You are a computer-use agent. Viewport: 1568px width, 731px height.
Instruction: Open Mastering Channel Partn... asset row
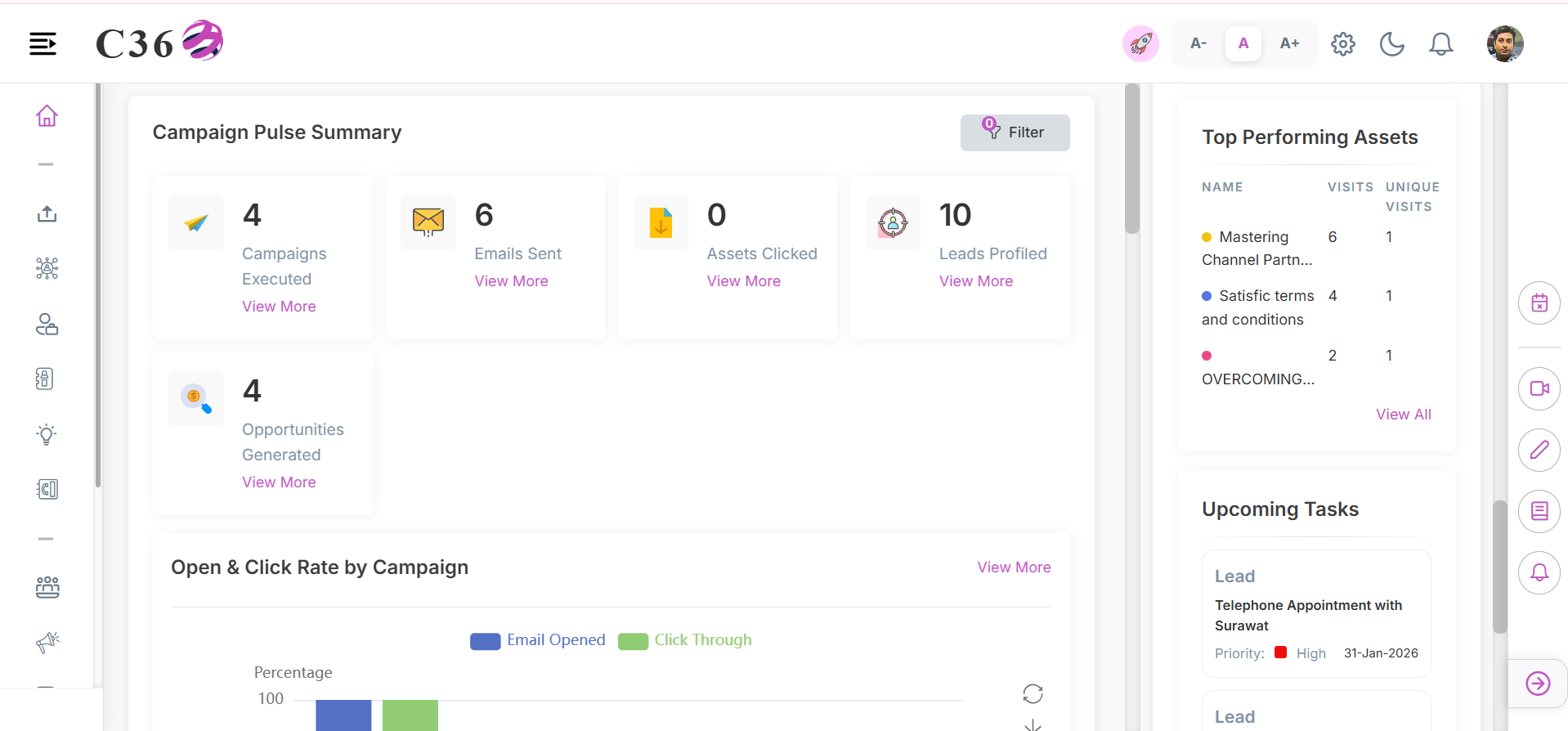coord(1257,249)
